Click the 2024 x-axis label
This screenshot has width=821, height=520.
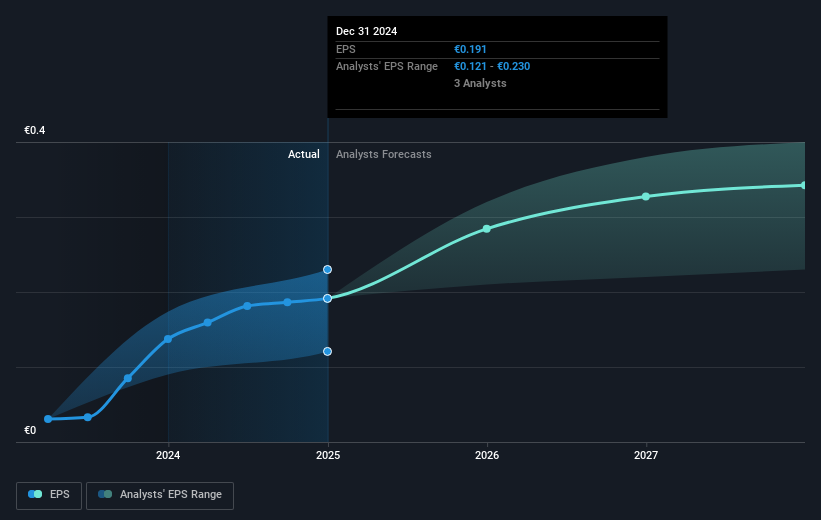(x=168, y=455)
